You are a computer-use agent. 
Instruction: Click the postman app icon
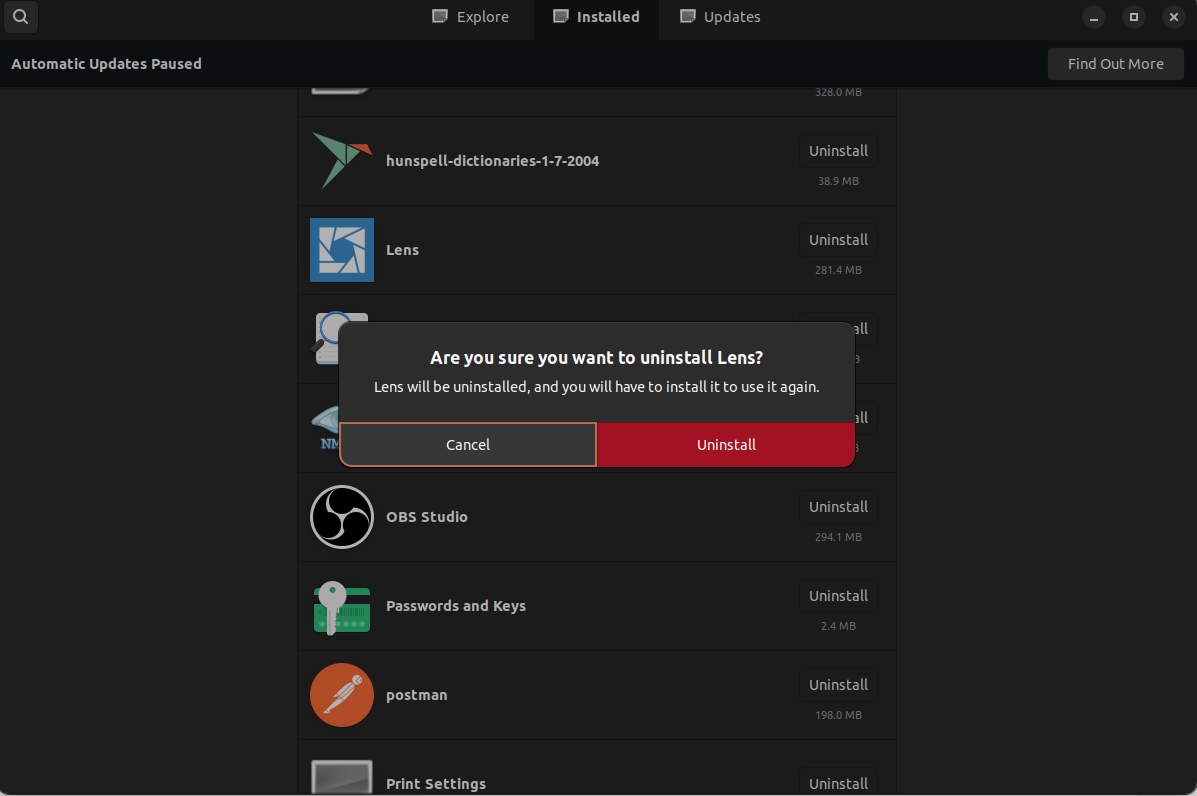point(342,695)
